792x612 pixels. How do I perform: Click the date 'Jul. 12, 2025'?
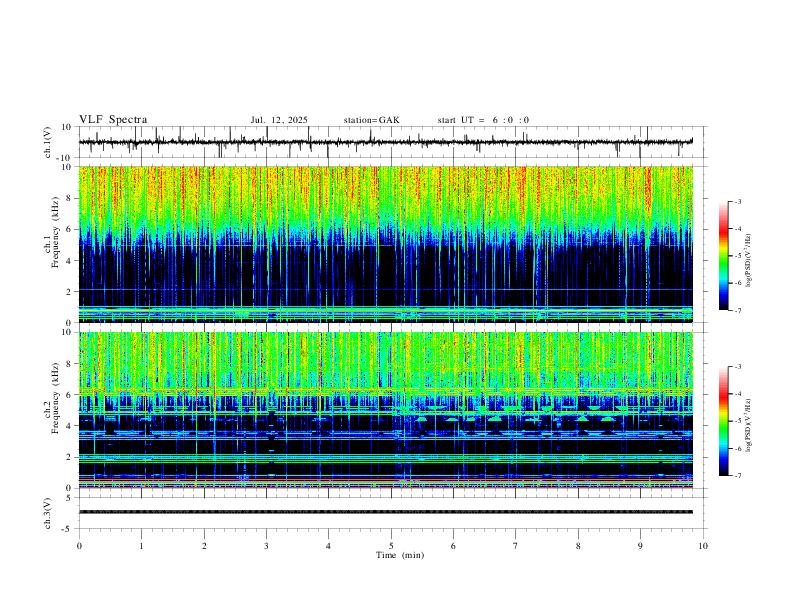[279, 120]
